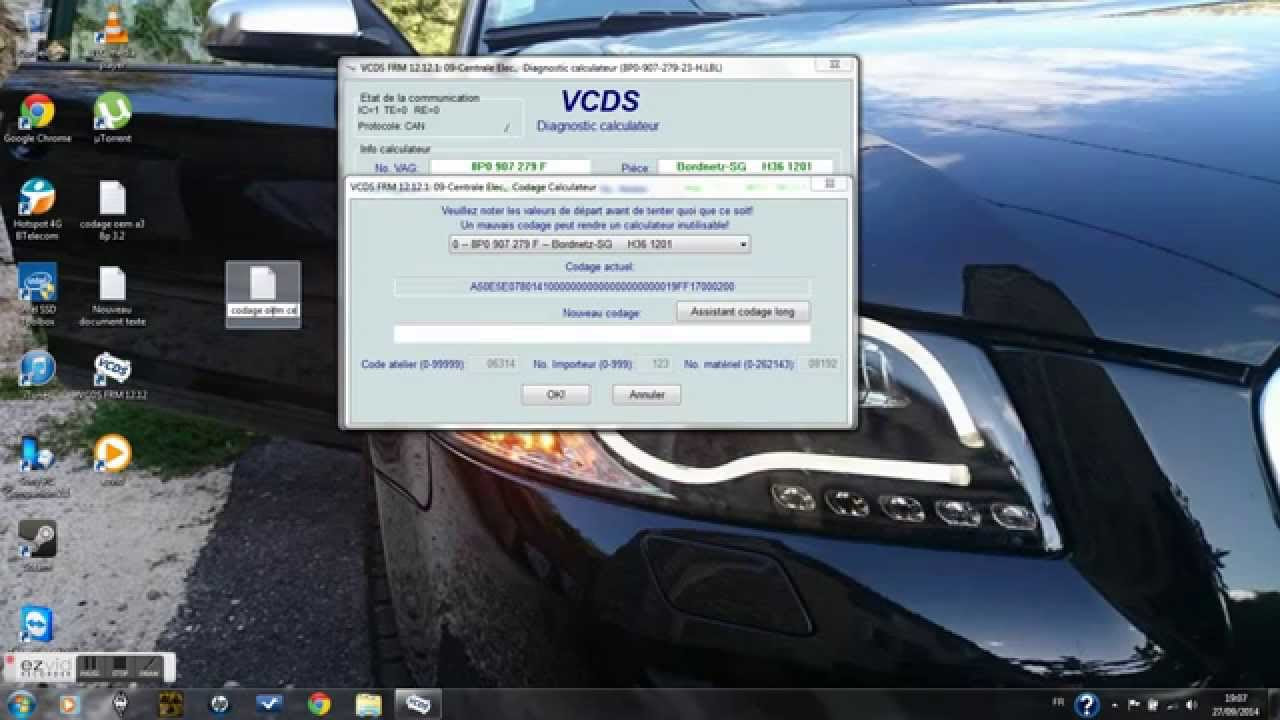
Task: Confirm with the 'OK!' button
Action: coord(556,395)
